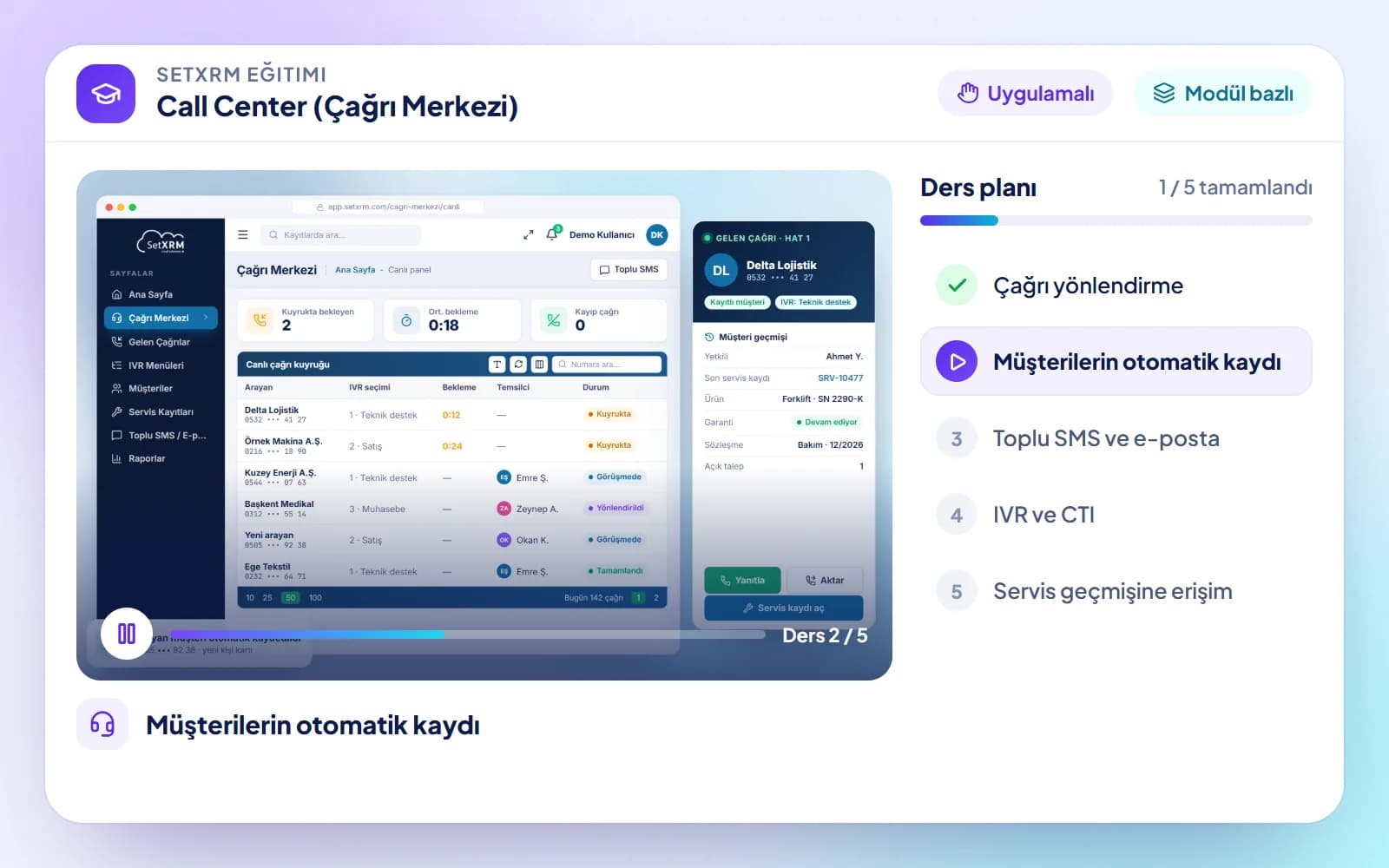Screen dimensions: 1389x868
Task: Open the DK user avatar
Action: (657, 234)
